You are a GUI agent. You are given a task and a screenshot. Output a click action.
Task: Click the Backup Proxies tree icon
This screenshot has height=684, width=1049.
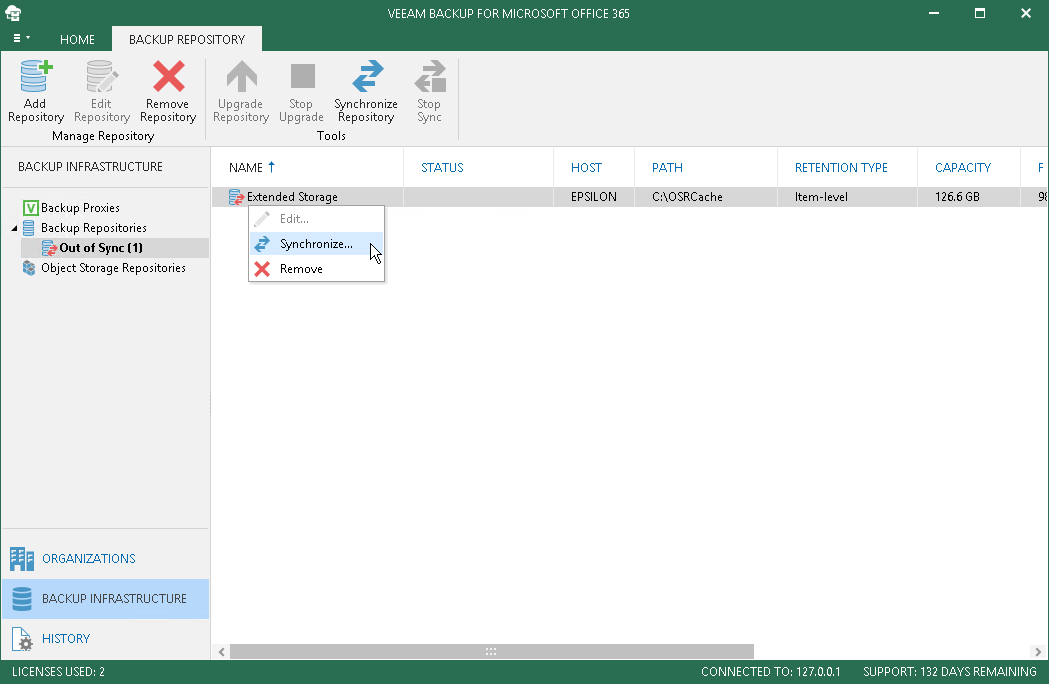tap(30, 208)
